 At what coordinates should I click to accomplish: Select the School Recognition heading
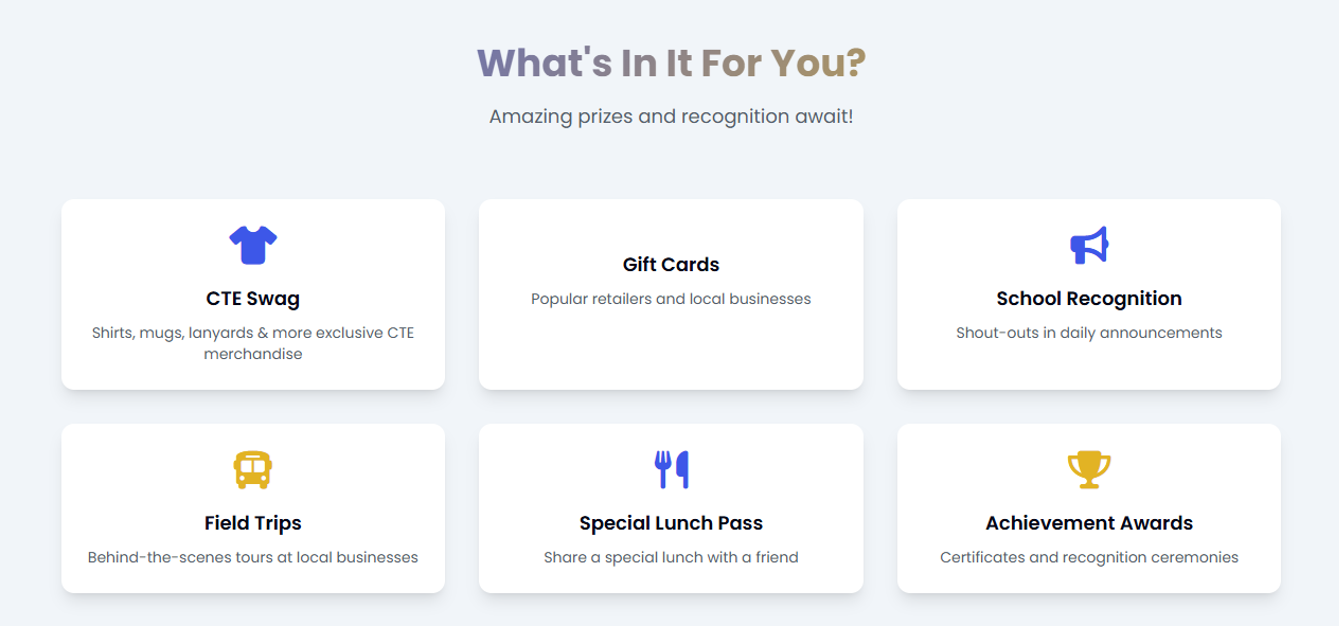coord(1089,298)
